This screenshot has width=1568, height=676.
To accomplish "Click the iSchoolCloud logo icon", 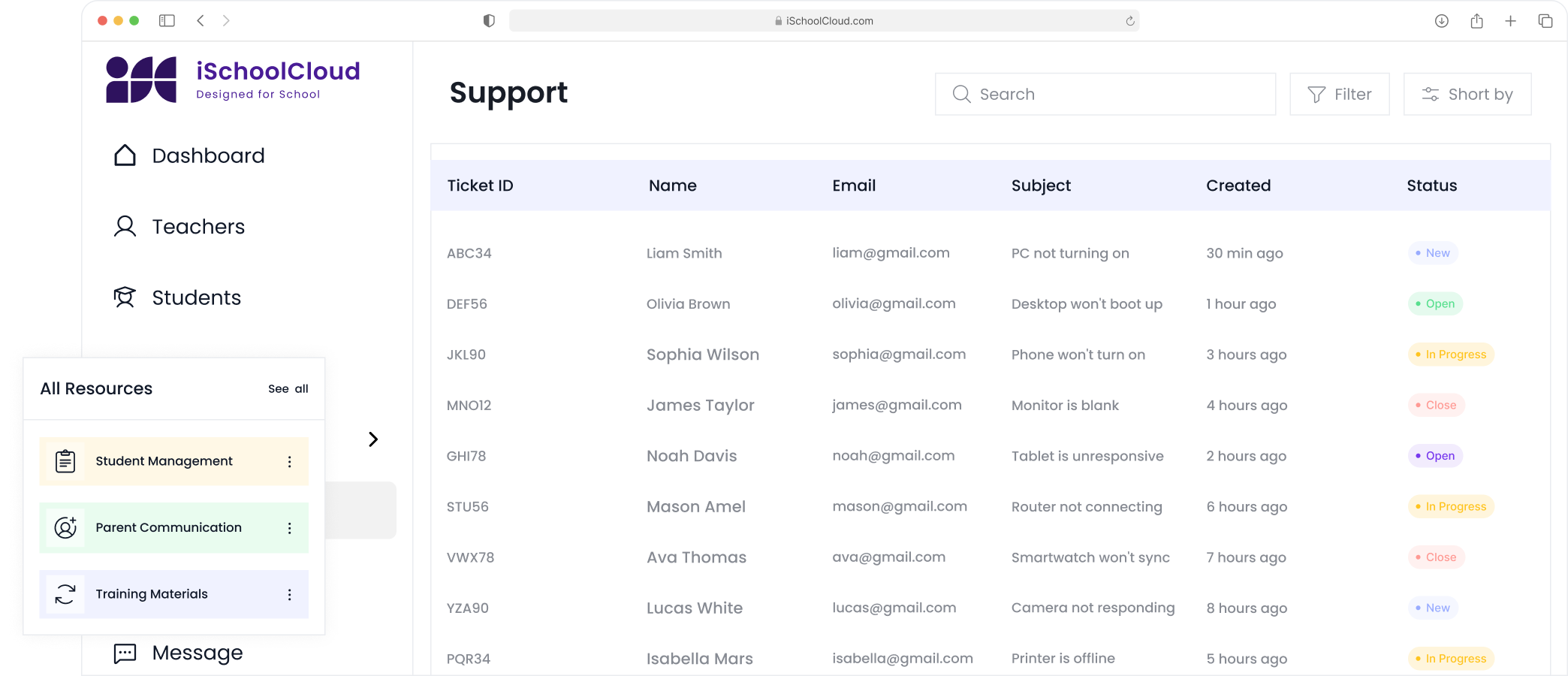I will pos(141,80).
